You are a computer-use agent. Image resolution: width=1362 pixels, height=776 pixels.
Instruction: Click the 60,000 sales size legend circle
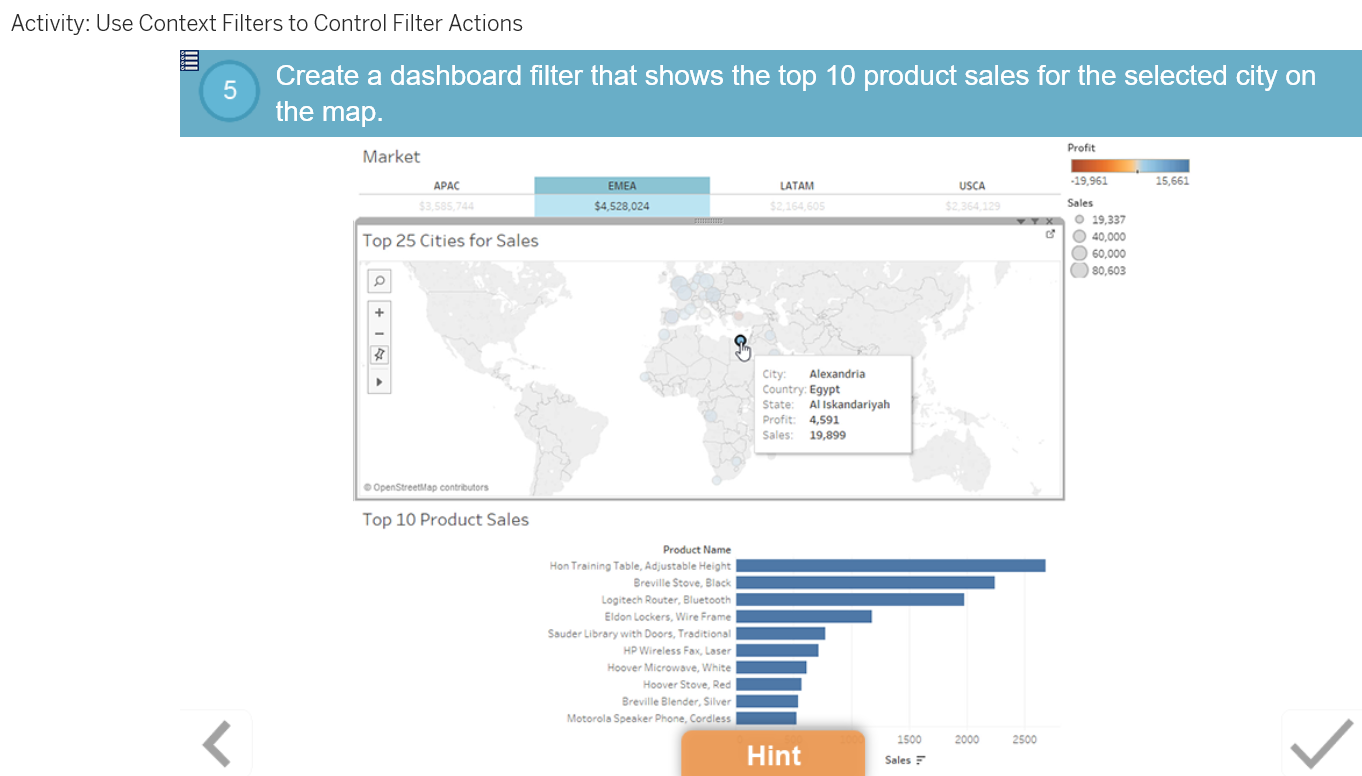1079,253
